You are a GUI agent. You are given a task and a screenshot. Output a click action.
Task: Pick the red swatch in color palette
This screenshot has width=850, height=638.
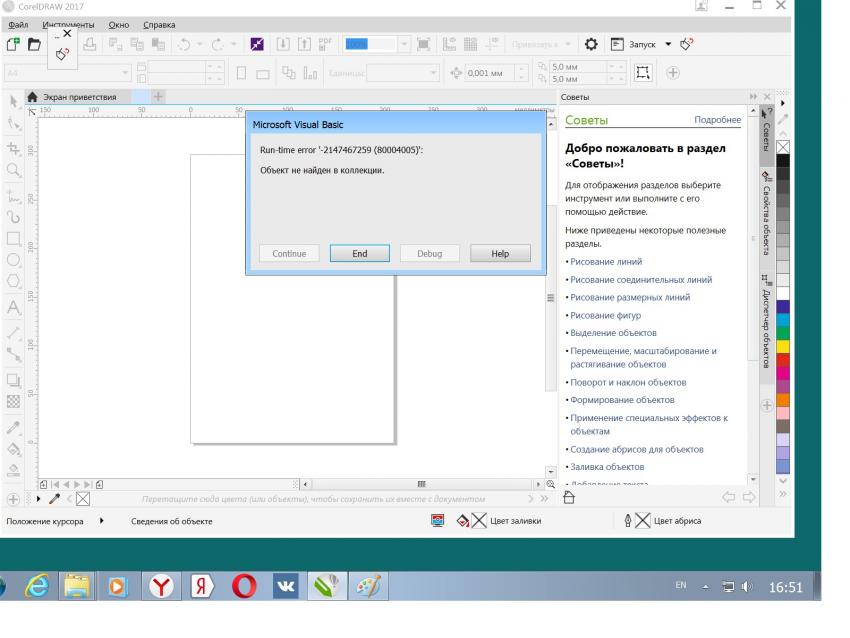click(x=782, y=359)
